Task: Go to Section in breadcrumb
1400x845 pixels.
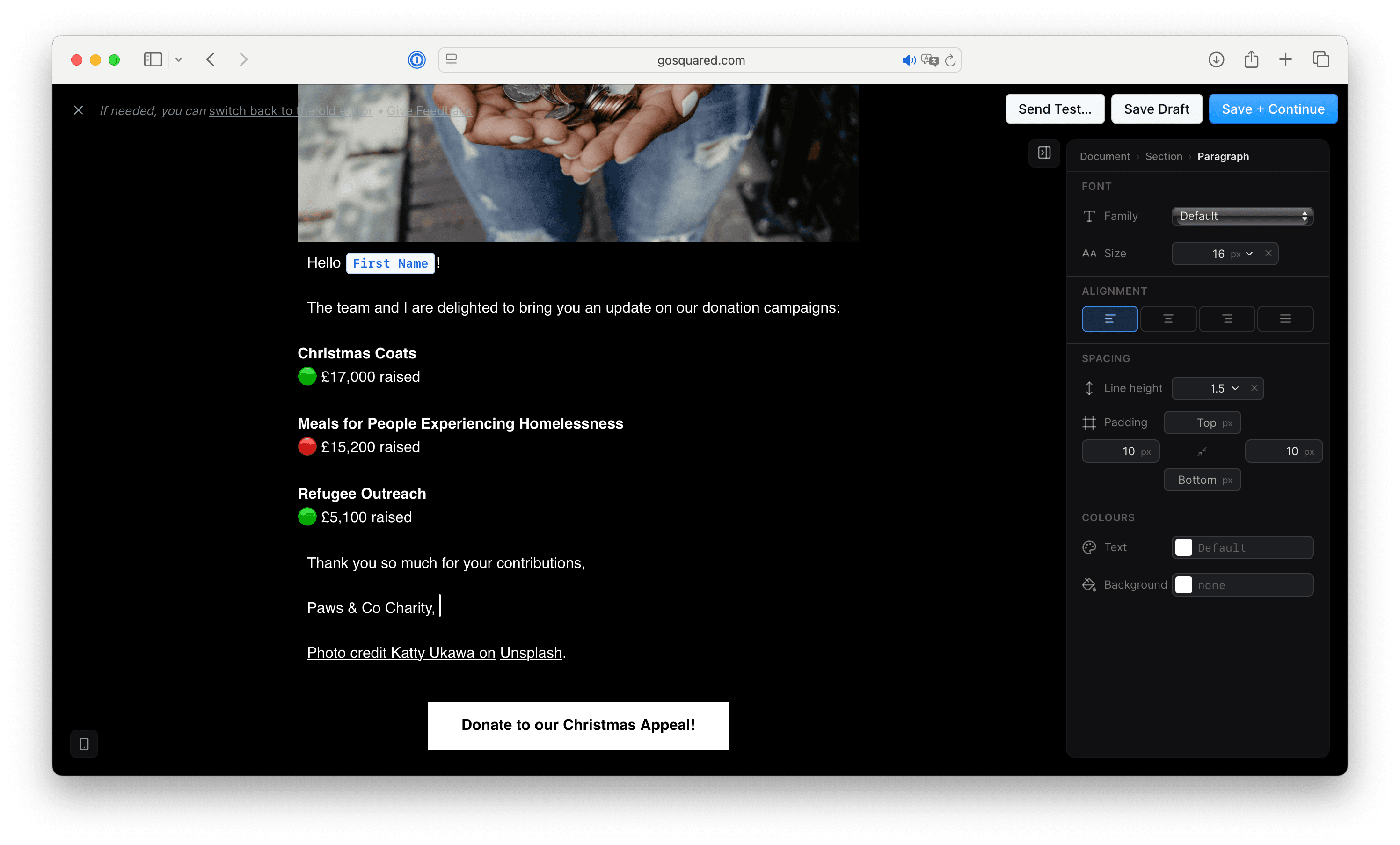Action: click(1163, 156)
